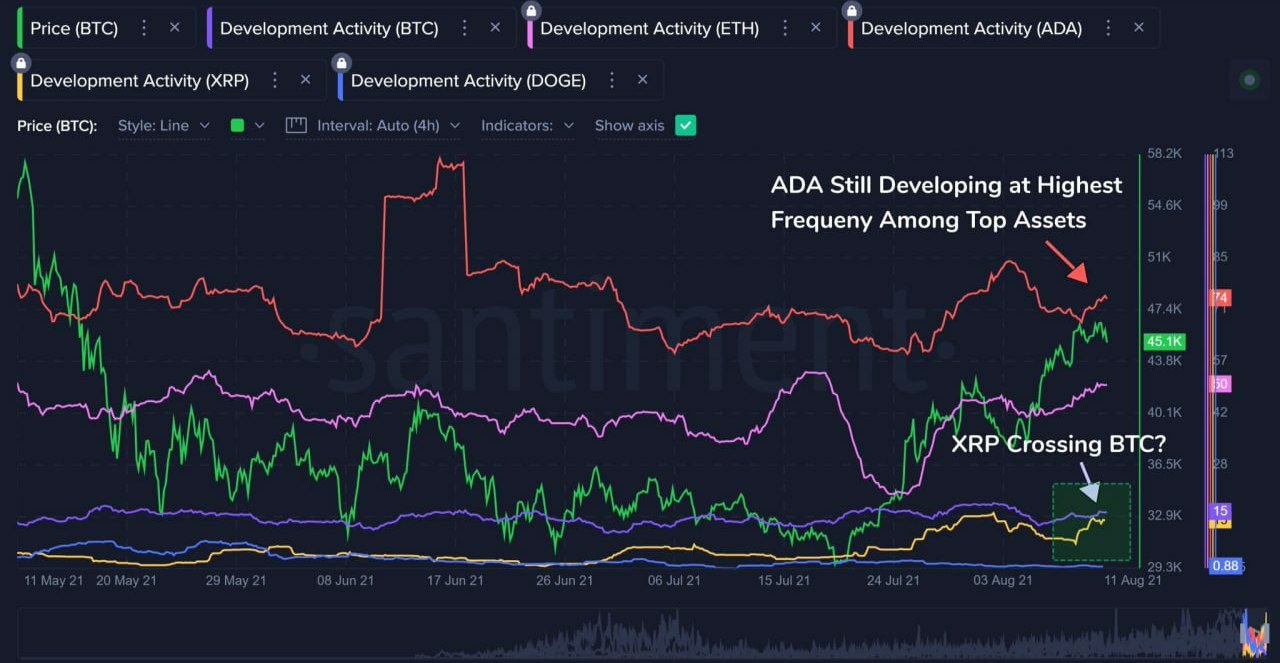This screenshot has height=663, width=1280.
Task: Remove Development Activity (BTC) metric
Action: [x=495, y=28]
